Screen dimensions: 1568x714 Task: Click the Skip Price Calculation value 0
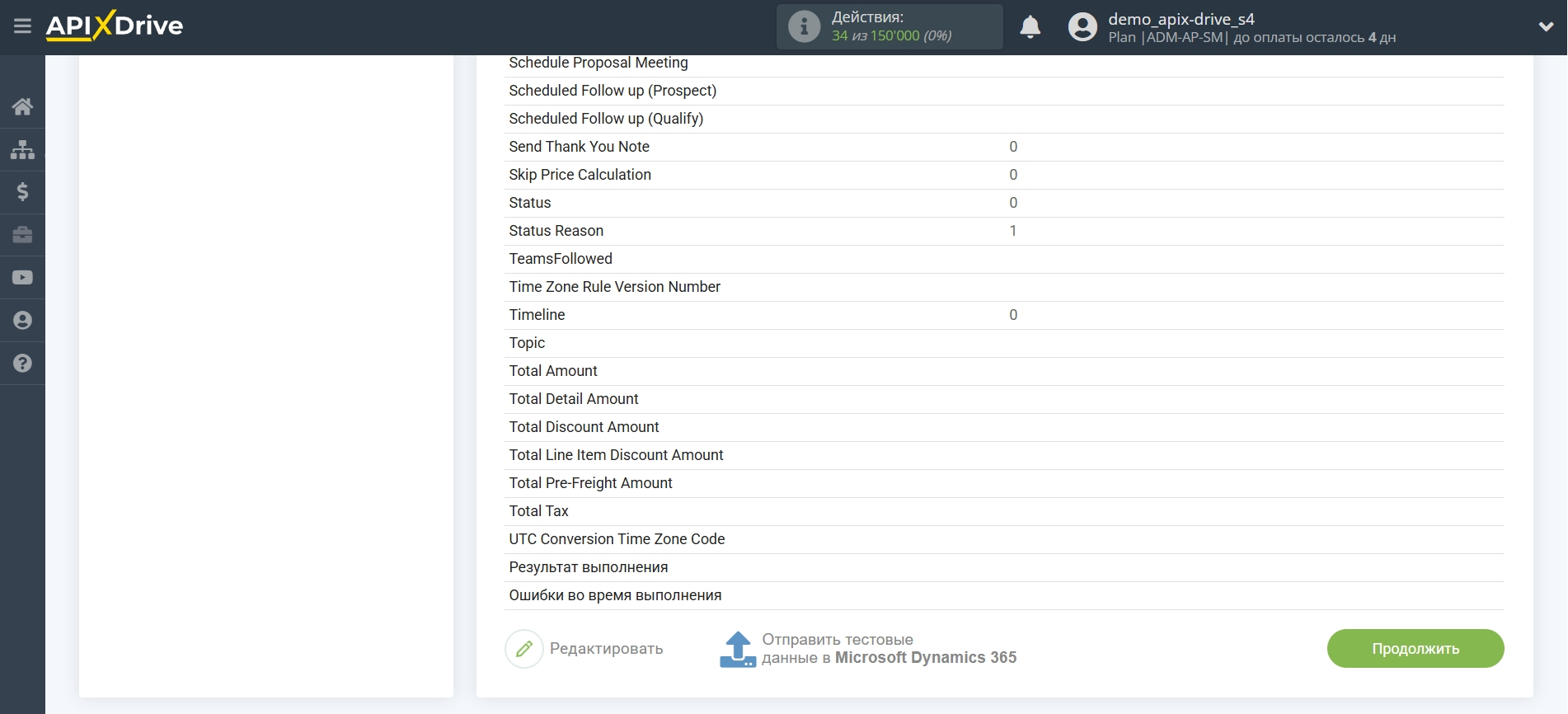click(x=1013, y=175)
